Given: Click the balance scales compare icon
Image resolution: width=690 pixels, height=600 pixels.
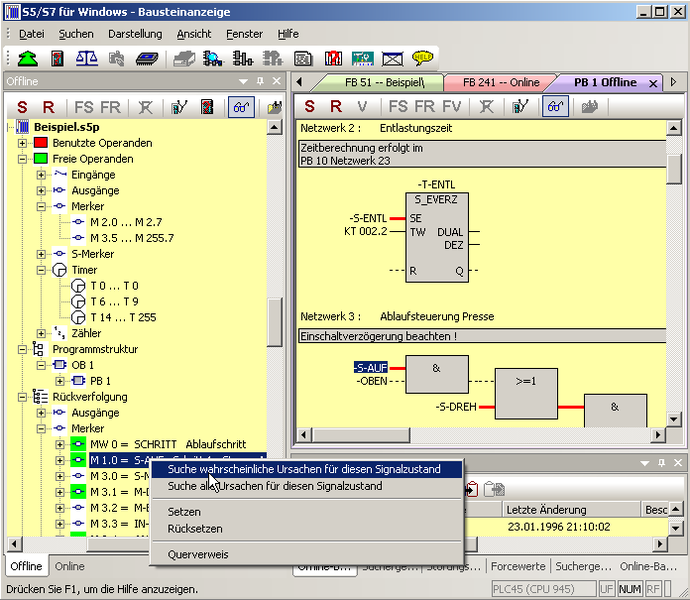Looking at the screenshot, I should point(87,58).
